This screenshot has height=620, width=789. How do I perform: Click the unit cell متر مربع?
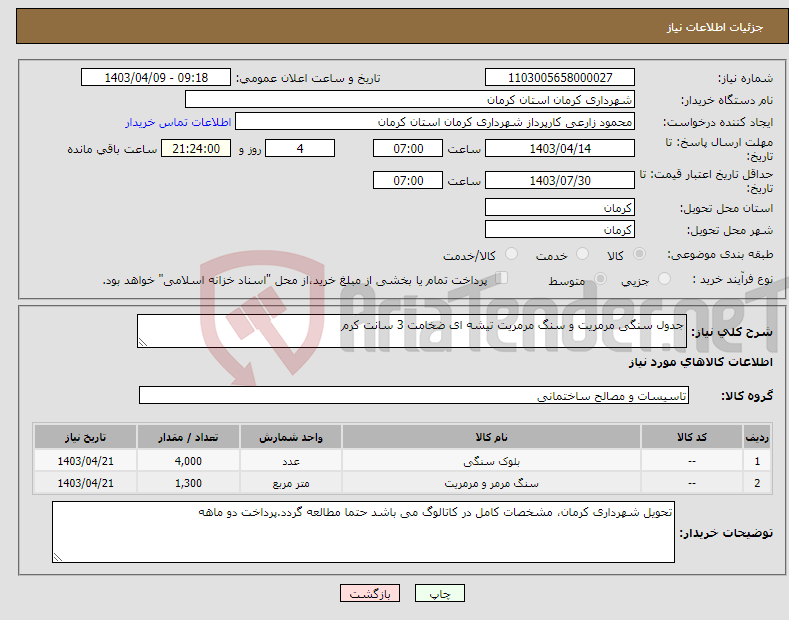coord(291,483)
